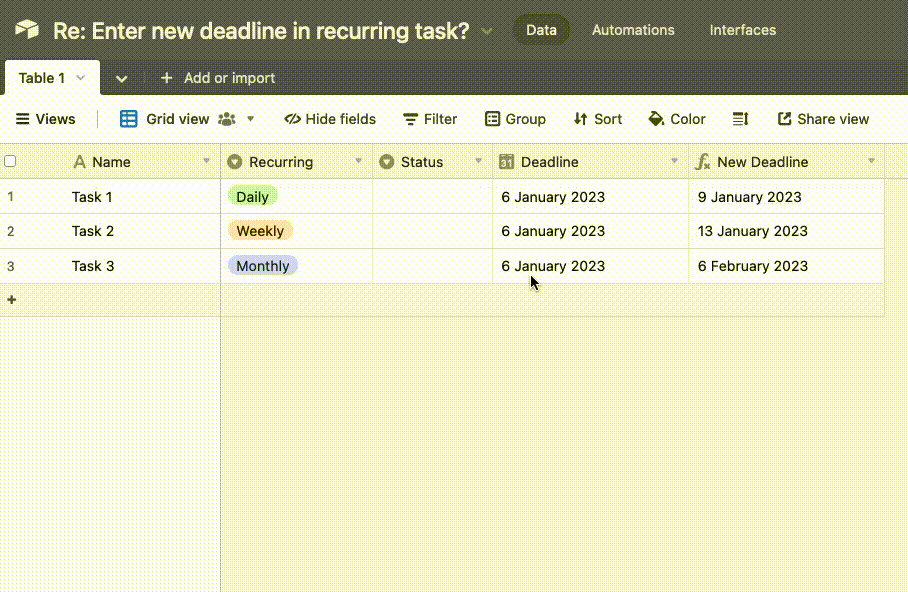Viewport: 908px width, 592px height.
Task: Click the Status single select field icon
Action: click(x=386, y=162)
